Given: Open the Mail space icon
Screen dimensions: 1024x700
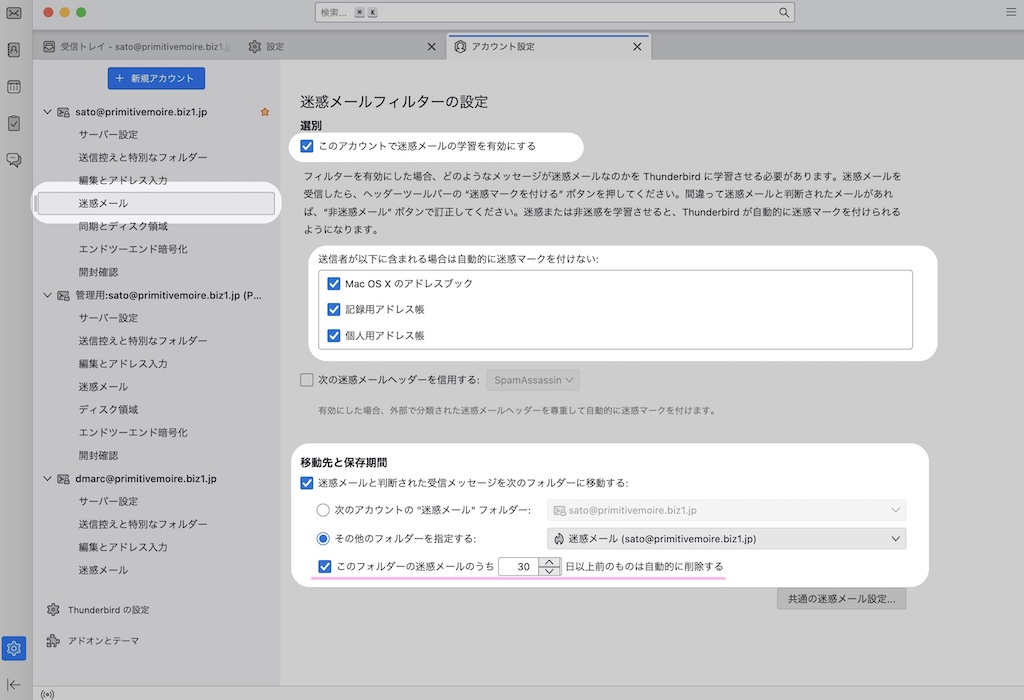Looking at the screenshot, I should click(x=14, y=13).
